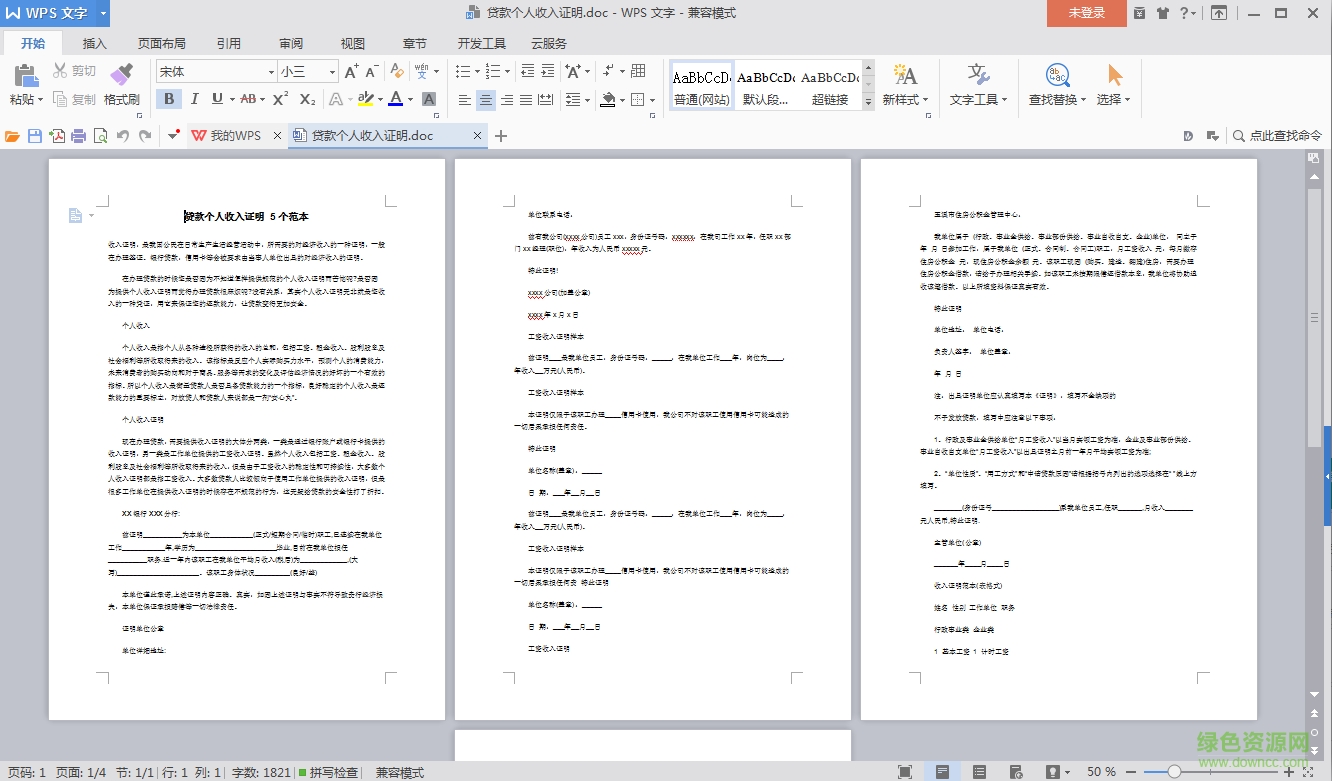1332x781 pixels.
Task: Click the clear formatting eraser icon
Action: tap(397, 71)
